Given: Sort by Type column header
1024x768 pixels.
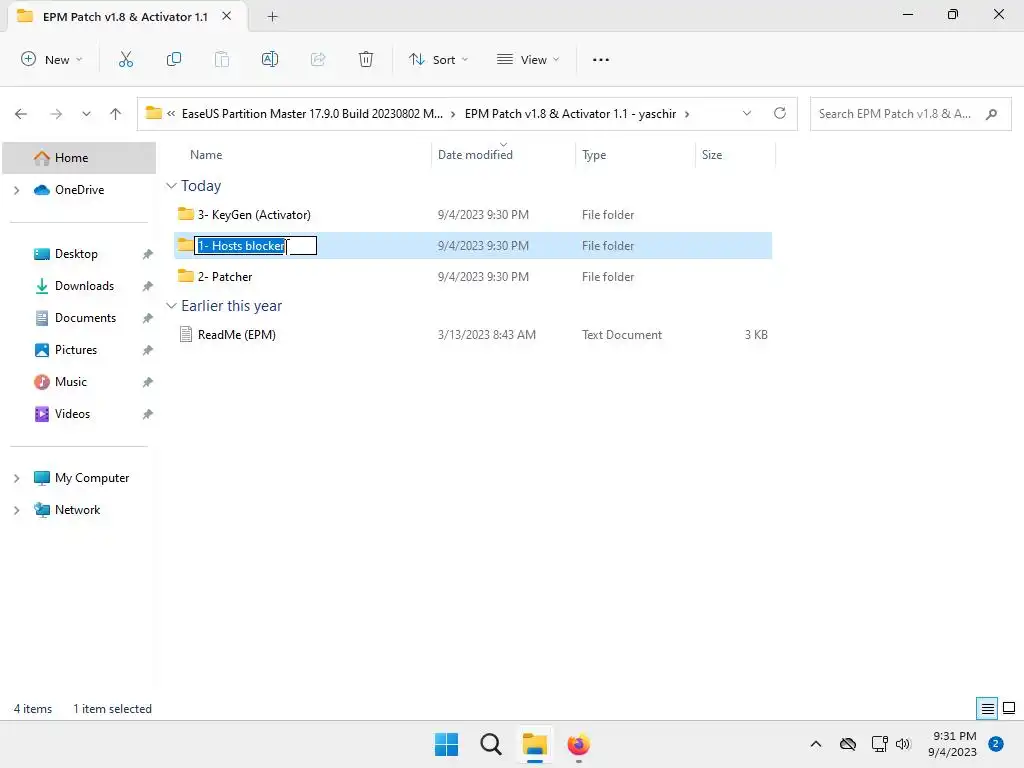Looking at the screenshot, I should pyautogui.click(x=594, y=155).
